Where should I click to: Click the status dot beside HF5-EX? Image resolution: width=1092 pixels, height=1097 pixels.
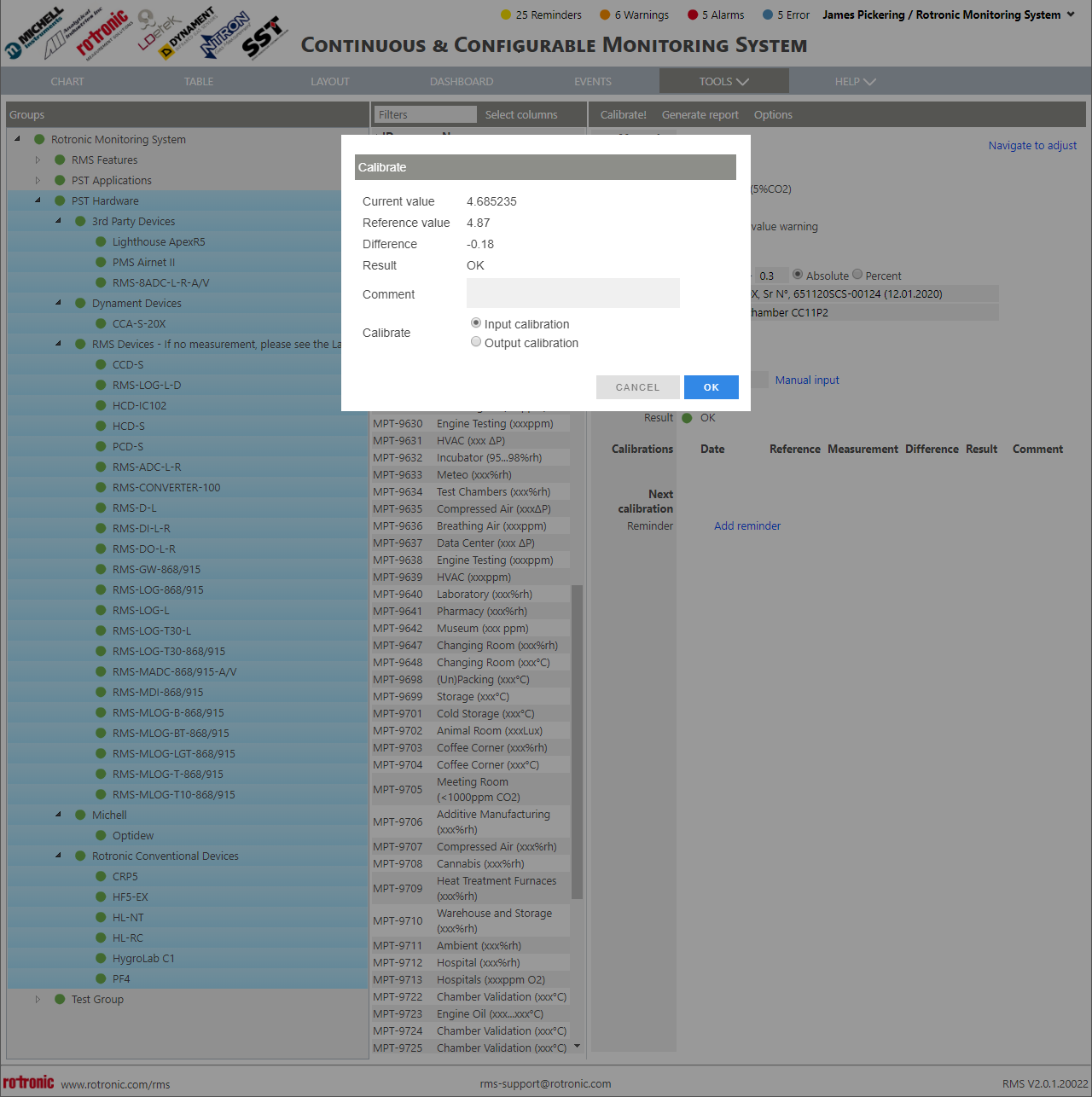pyautogui.click(x=101, y=897)
